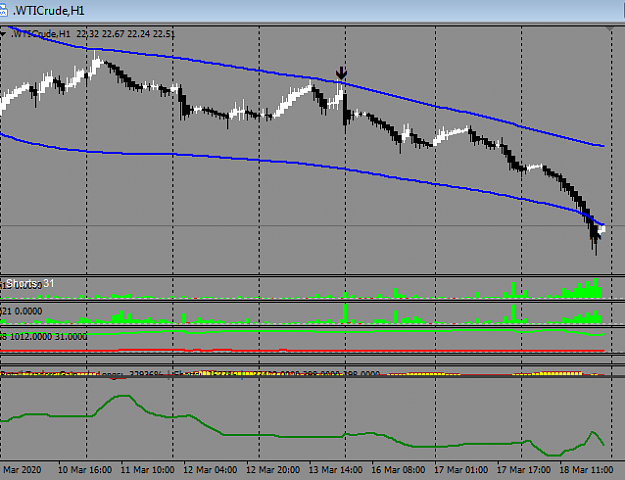
Task: Click the 21 0.0000 indicator label
Action: click(22, 311)
